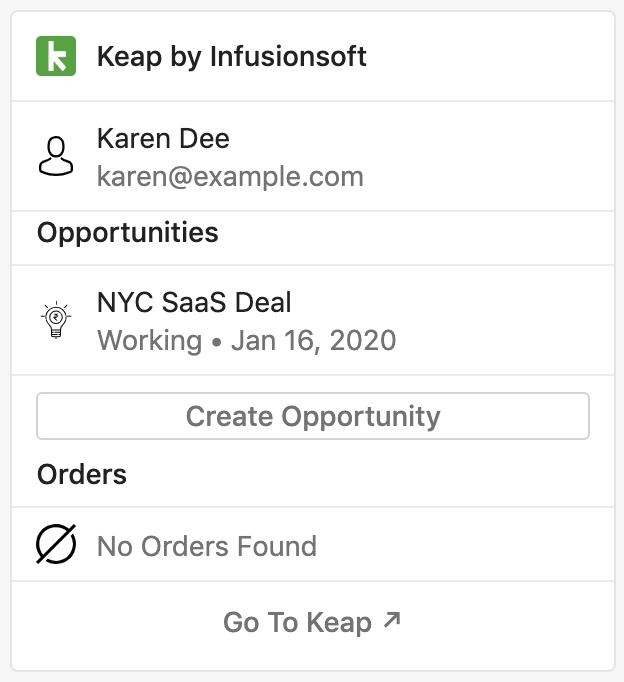This screenshot has width=624, height=682.
Task: Select the Karen Dee contact row
Action: click(313, 157)
